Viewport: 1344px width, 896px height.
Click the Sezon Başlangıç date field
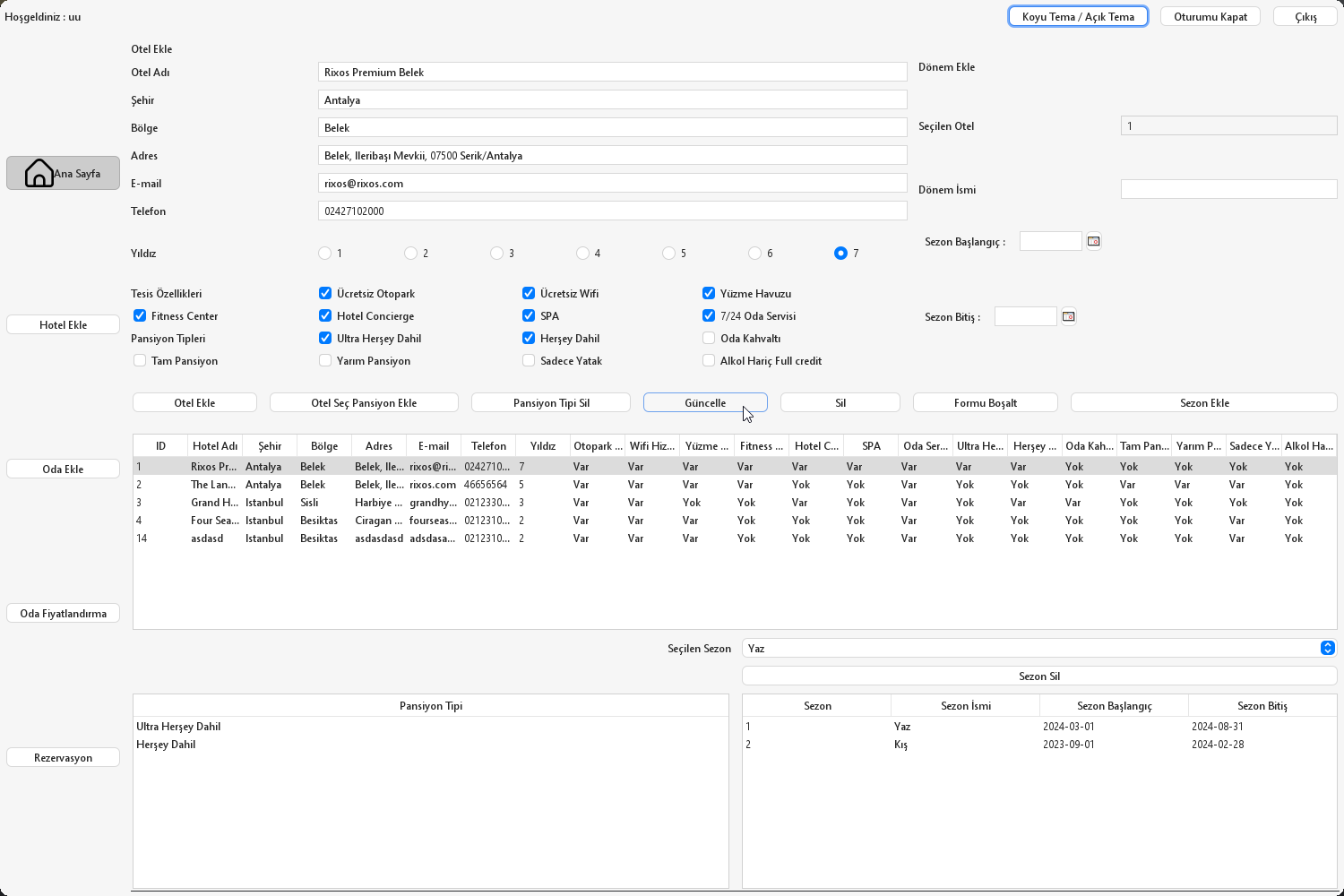tap(1051, 241)
